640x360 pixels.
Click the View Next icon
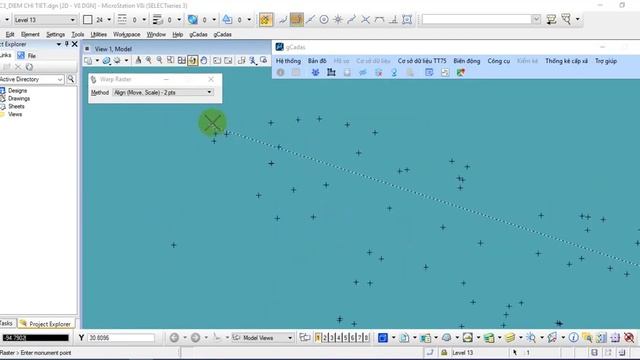coord(228,61)
